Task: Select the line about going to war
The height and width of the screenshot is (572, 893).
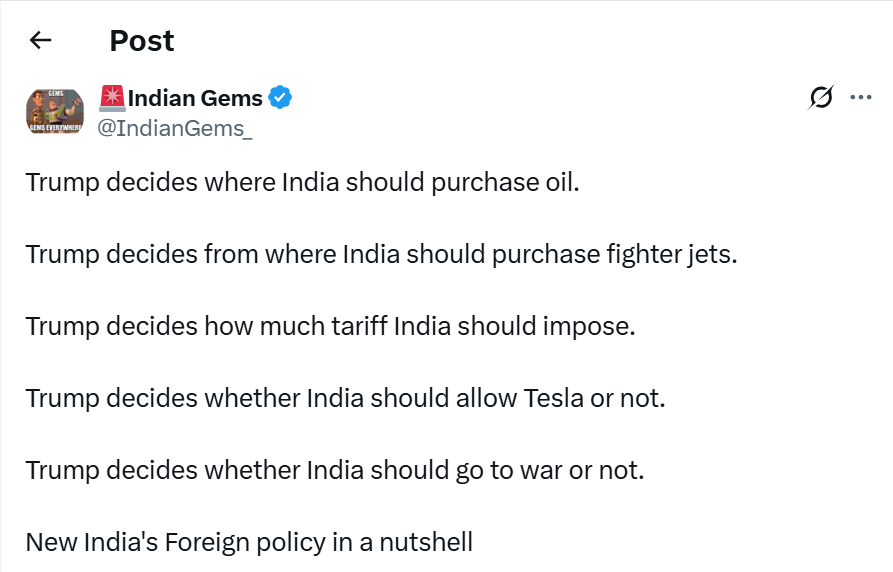Action: click(x=334, y=471)
